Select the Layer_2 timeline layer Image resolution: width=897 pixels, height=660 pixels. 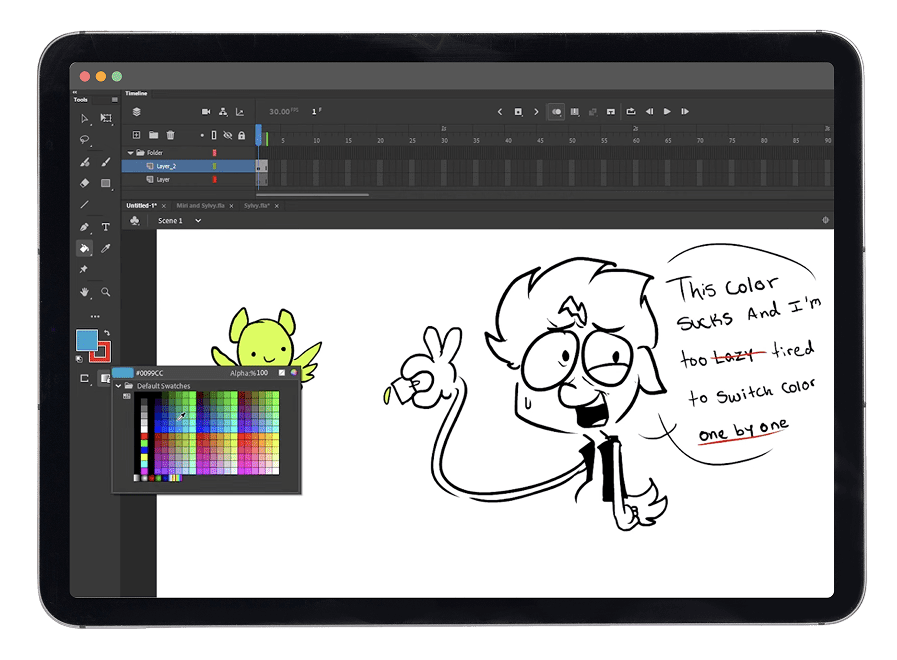tap(166, 166)
